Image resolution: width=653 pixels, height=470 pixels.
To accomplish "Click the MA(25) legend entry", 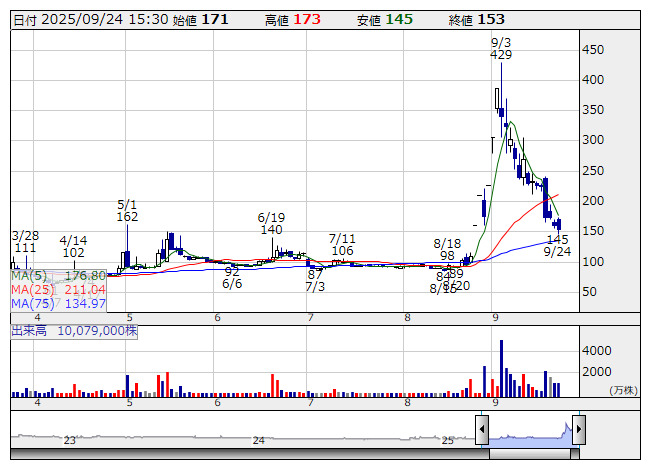I will tap(59, 289).
